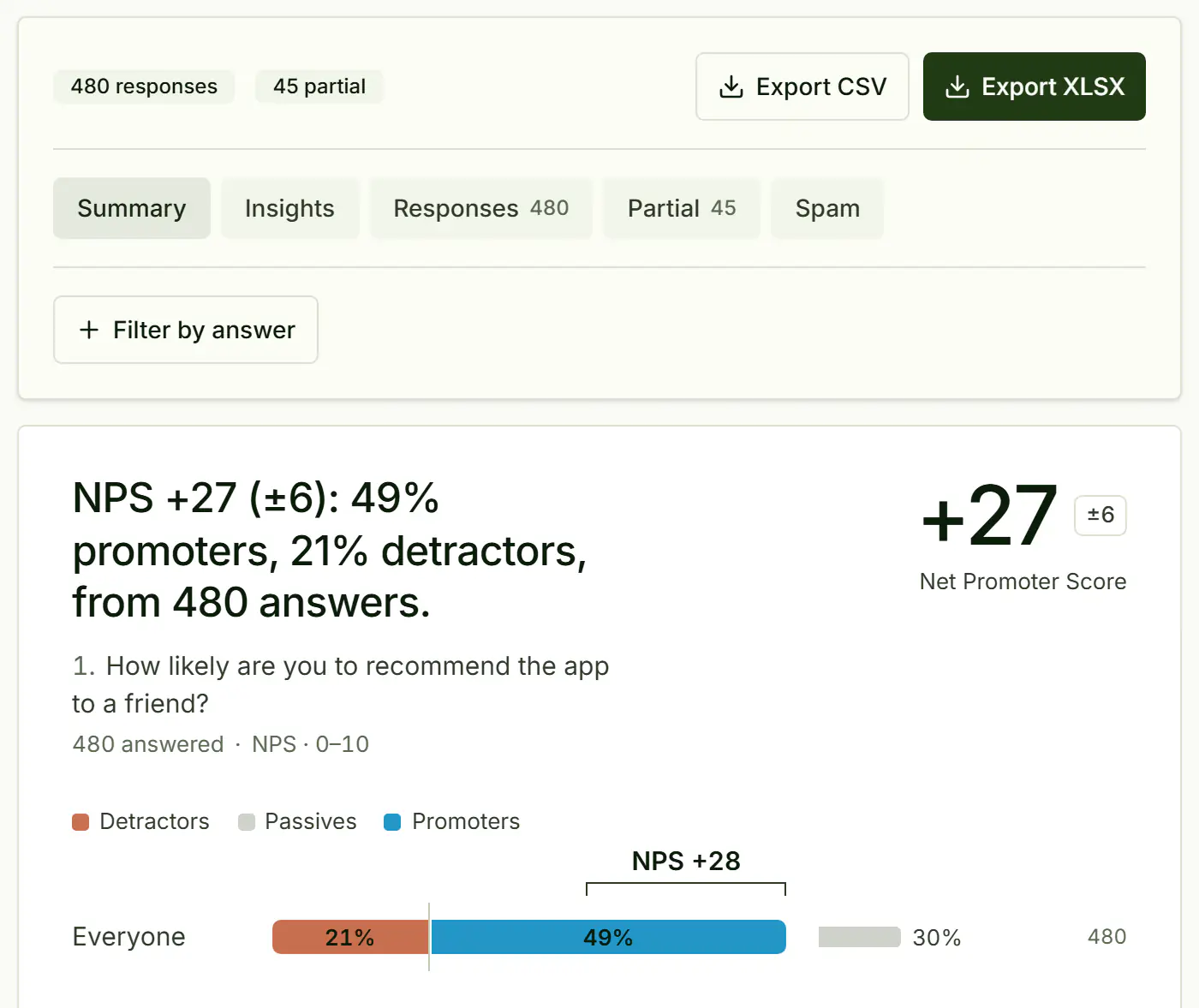Screen dimensions: 1199x1008
Task: Click the ±6 margin badge
Action: 1101,516
